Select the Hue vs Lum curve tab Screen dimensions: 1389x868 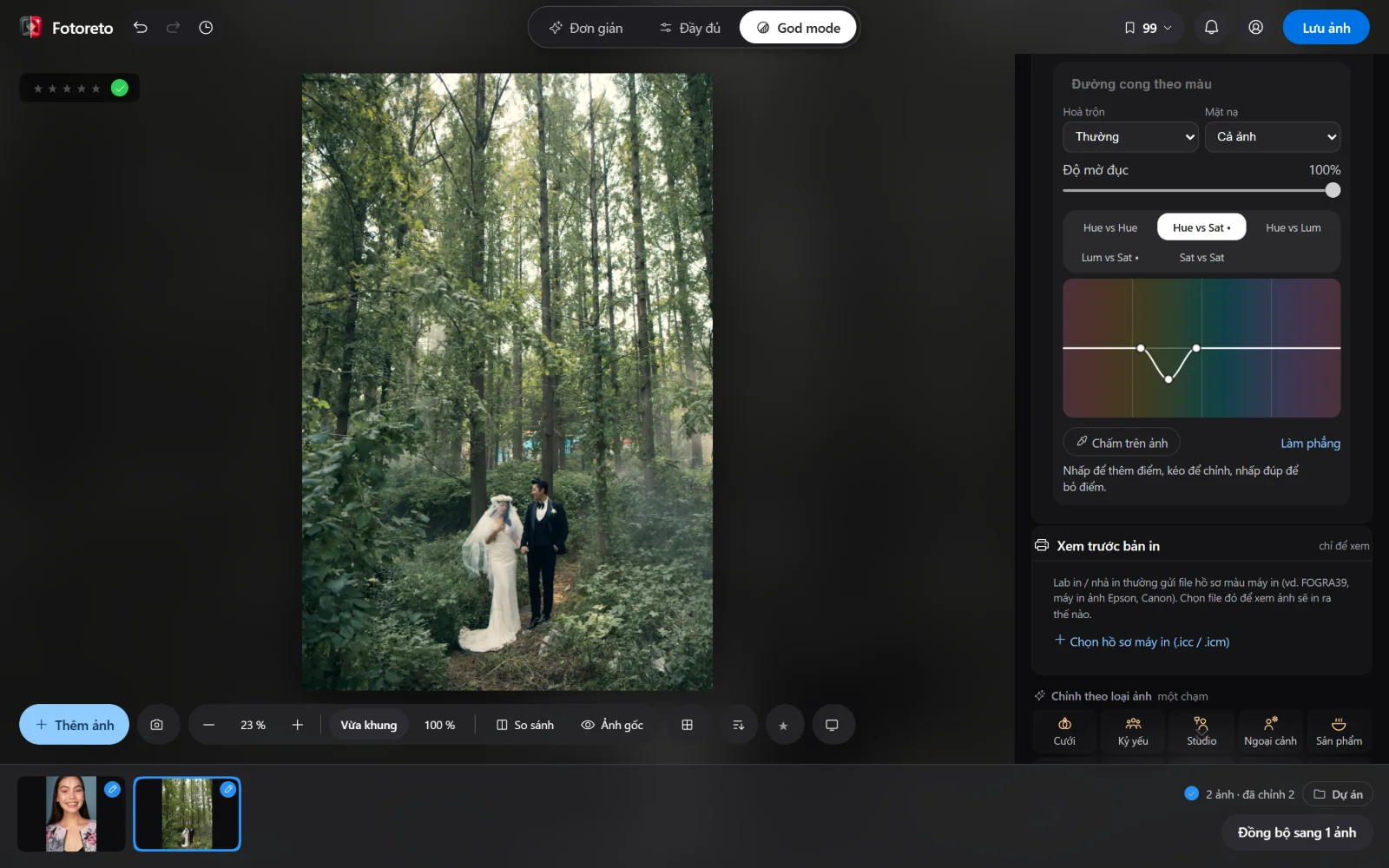[x=1293, y=227]
